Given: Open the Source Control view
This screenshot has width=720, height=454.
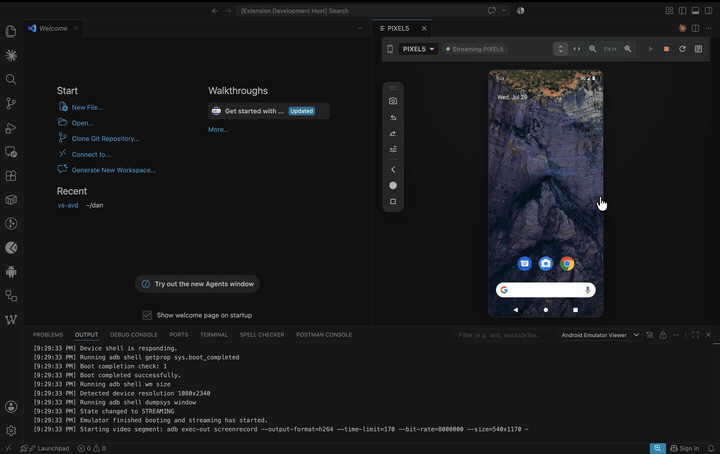Looking at the screenshot, I should coord(11,103).
